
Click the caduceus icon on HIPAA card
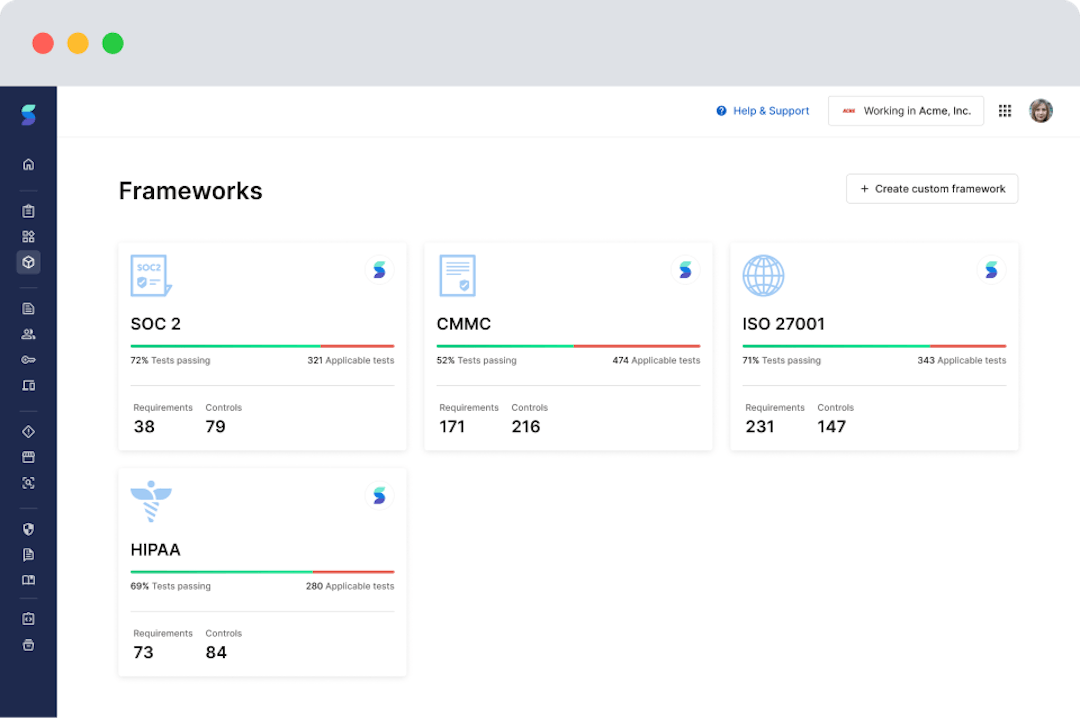click(151, 501)
